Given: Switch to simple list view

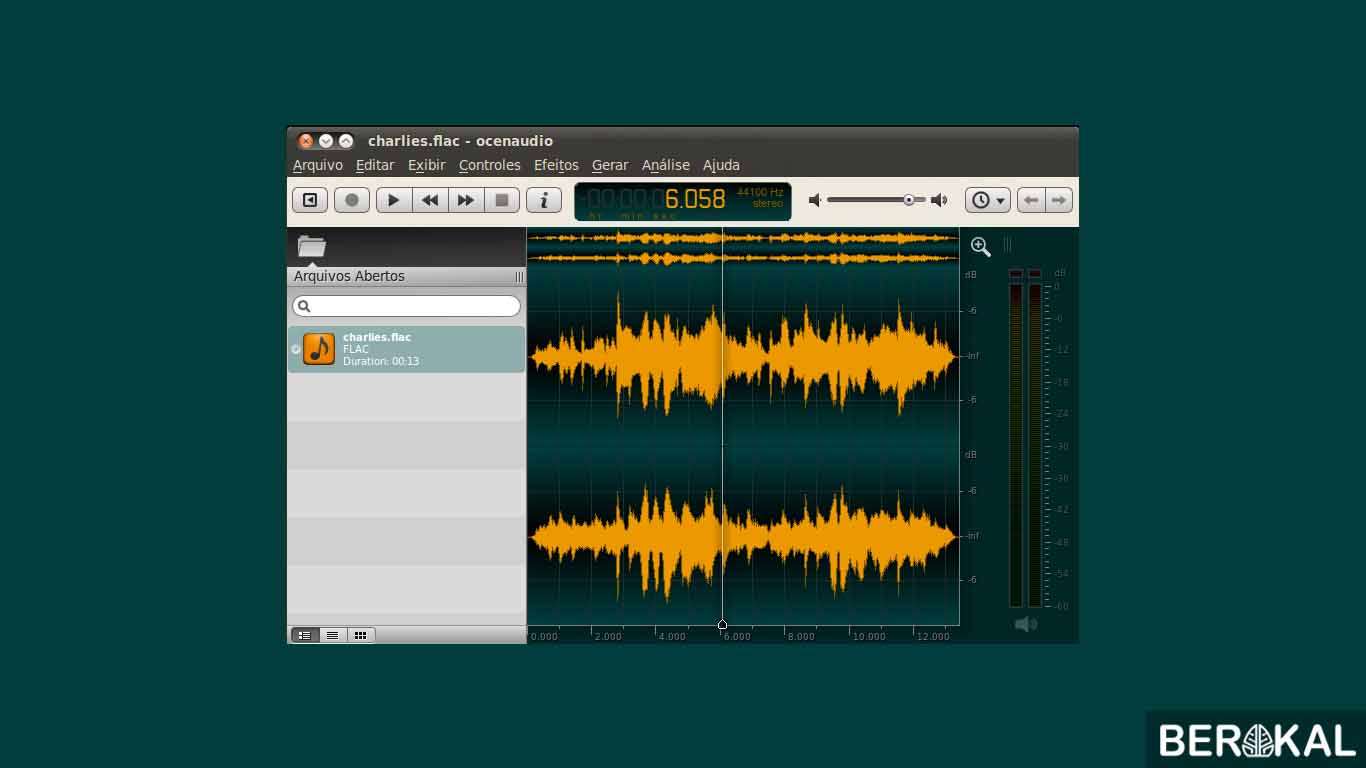Looking at the screenshot, I should (x=332, y=635).
